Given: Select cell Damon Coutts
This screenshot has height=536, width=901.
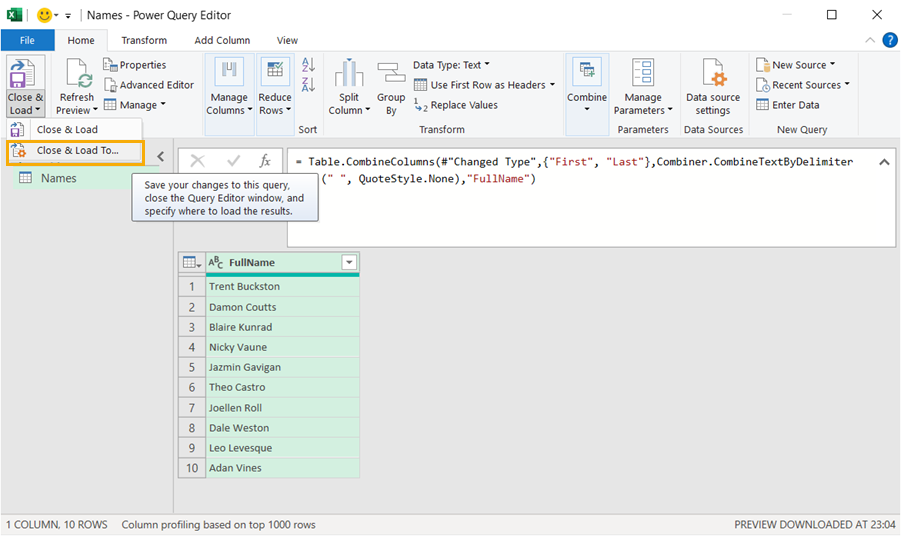Looking at the screenshot, I should pos(283,307).
